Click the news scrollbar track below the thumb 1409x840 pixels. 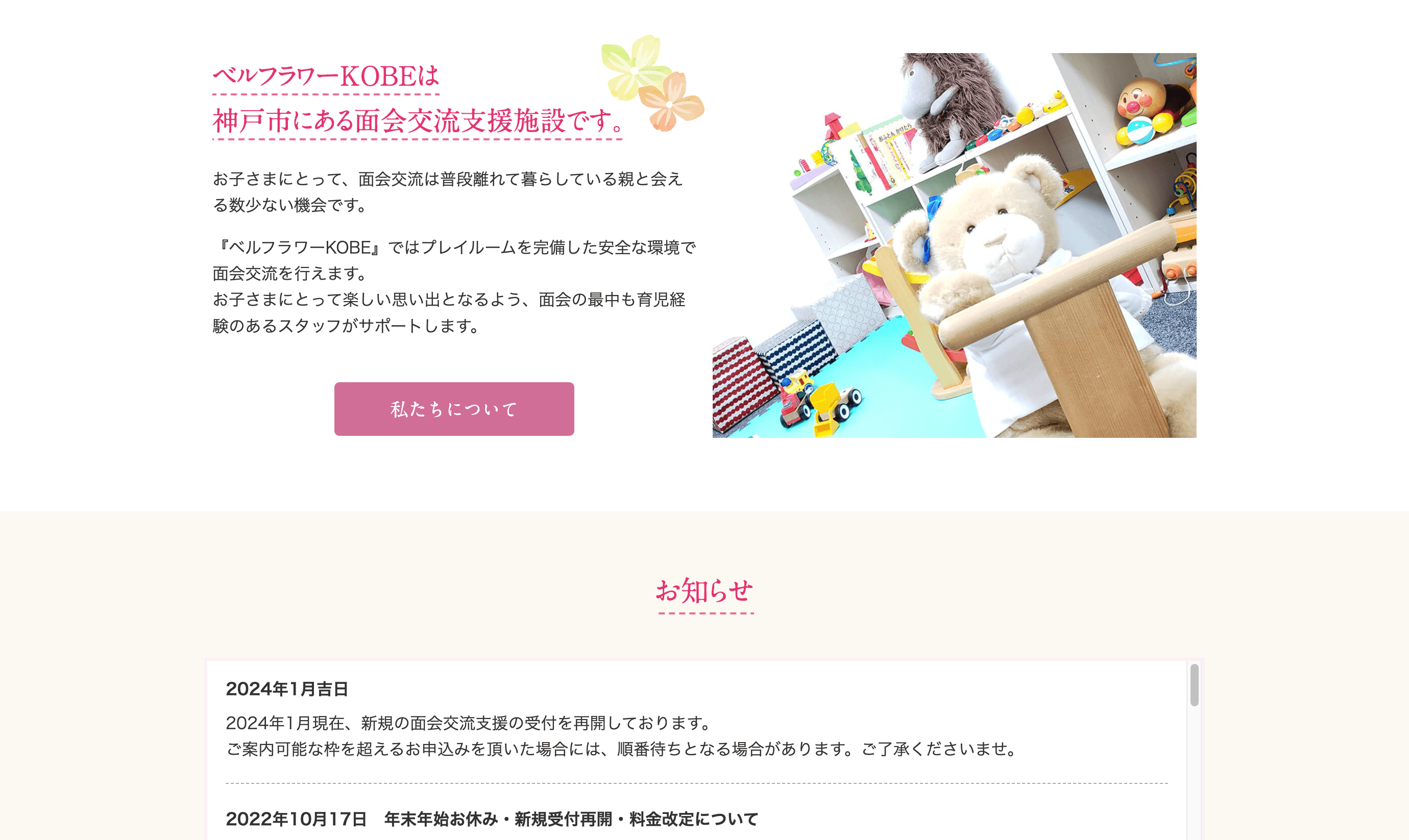[1194, 776]
